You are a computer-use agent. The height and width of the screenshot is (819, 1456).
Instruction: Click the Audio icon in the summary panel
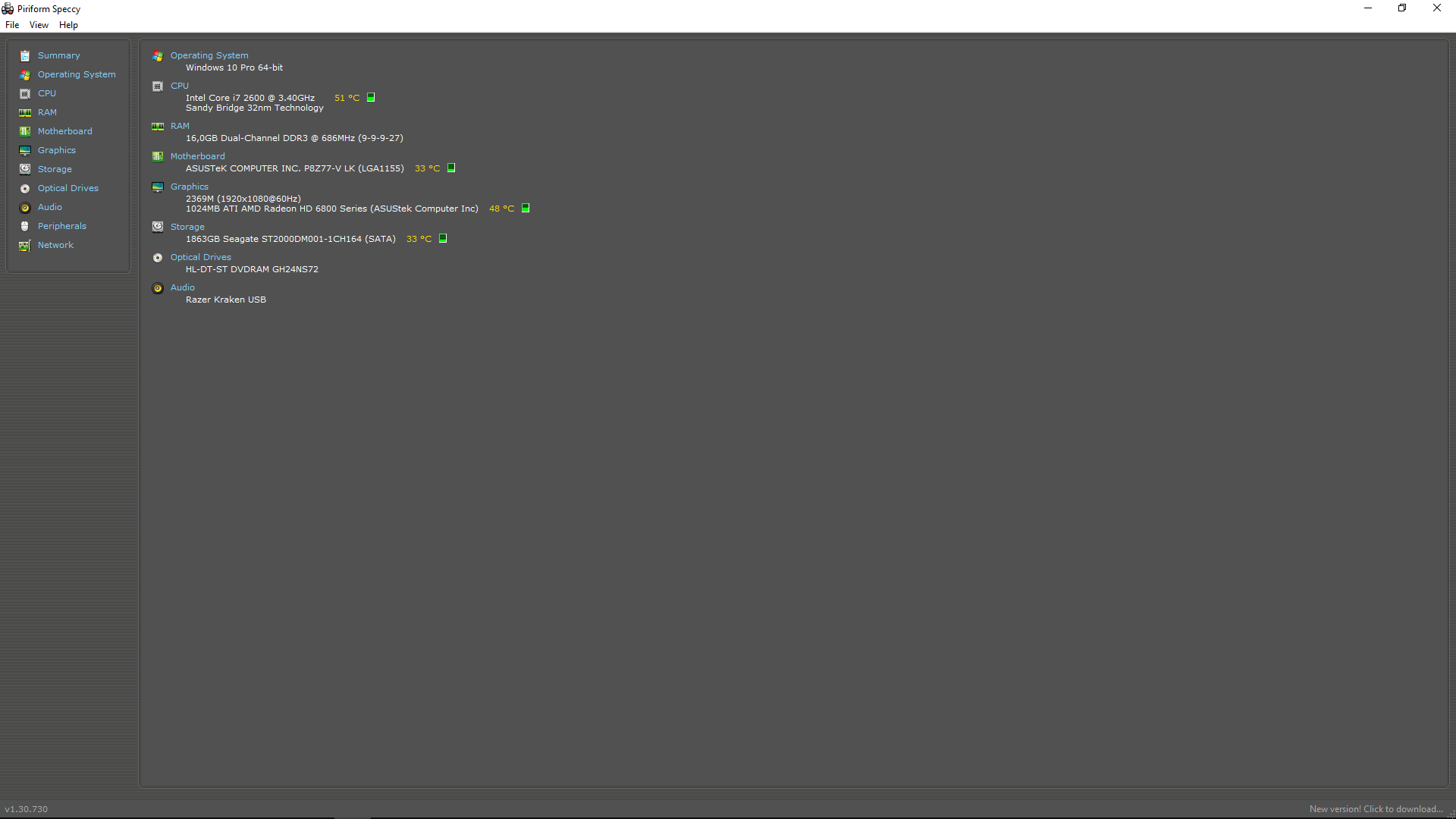point(158,288)
